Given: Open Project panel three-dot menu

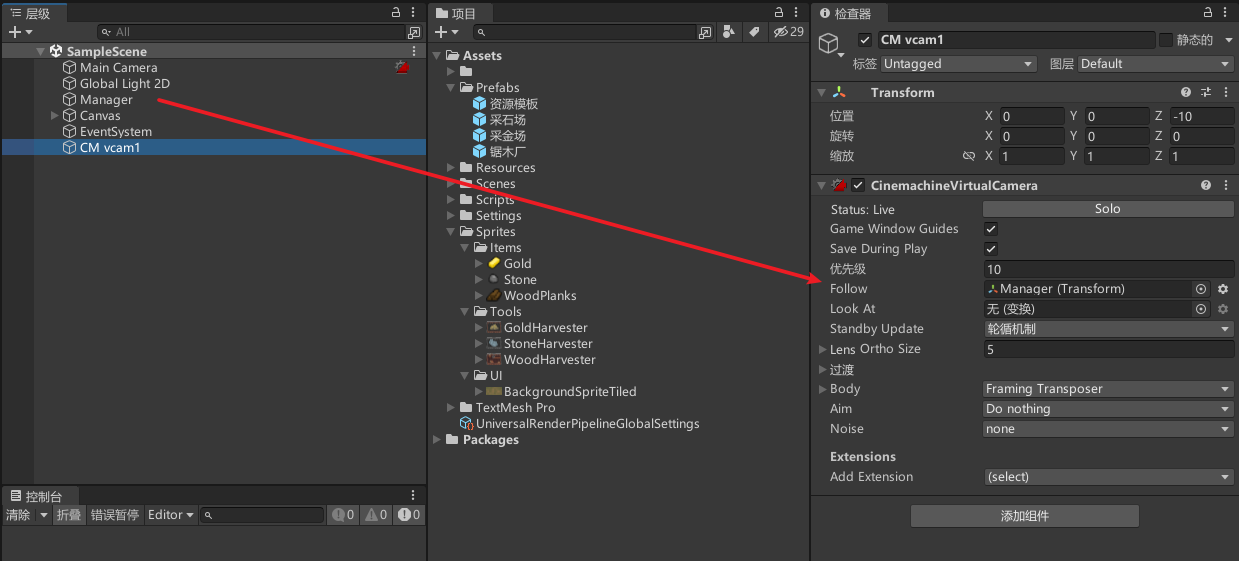Looking at the screenshot, I should click(798, 12).
